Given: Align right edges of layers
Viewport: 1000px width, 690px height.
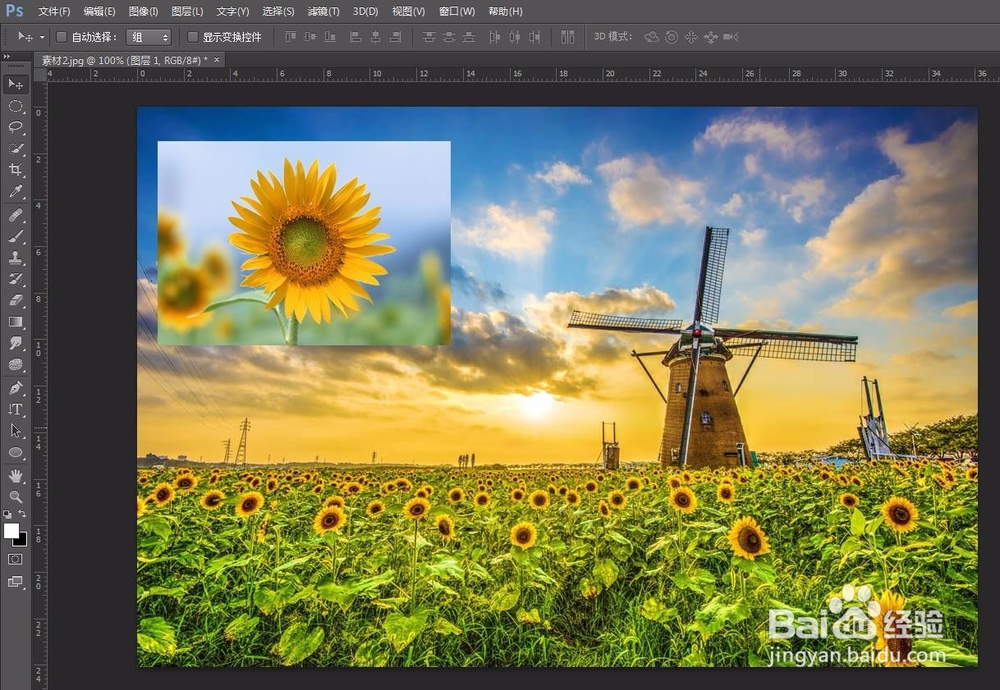Looking at the screenshot, I should (395, 37).
